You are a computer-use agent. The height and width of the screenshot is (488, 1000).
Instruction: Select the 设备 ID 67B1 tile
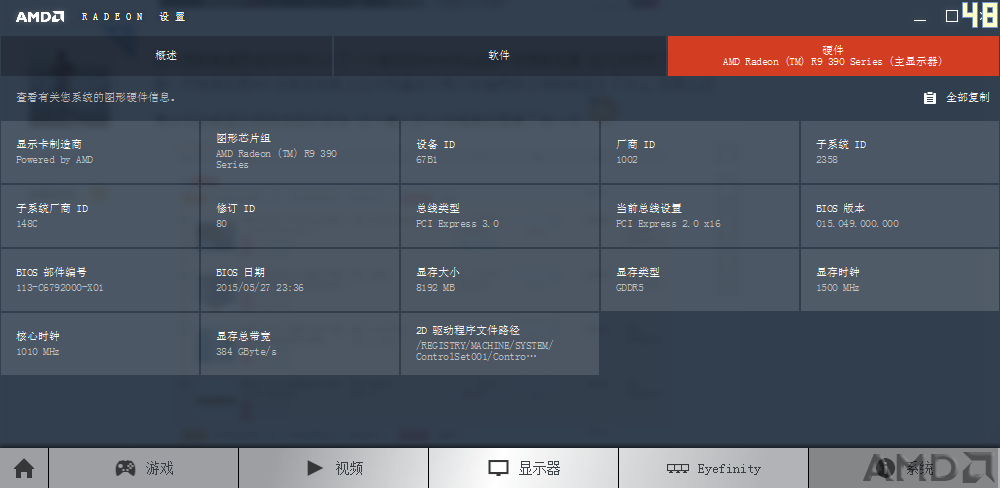tap(500, 152)
